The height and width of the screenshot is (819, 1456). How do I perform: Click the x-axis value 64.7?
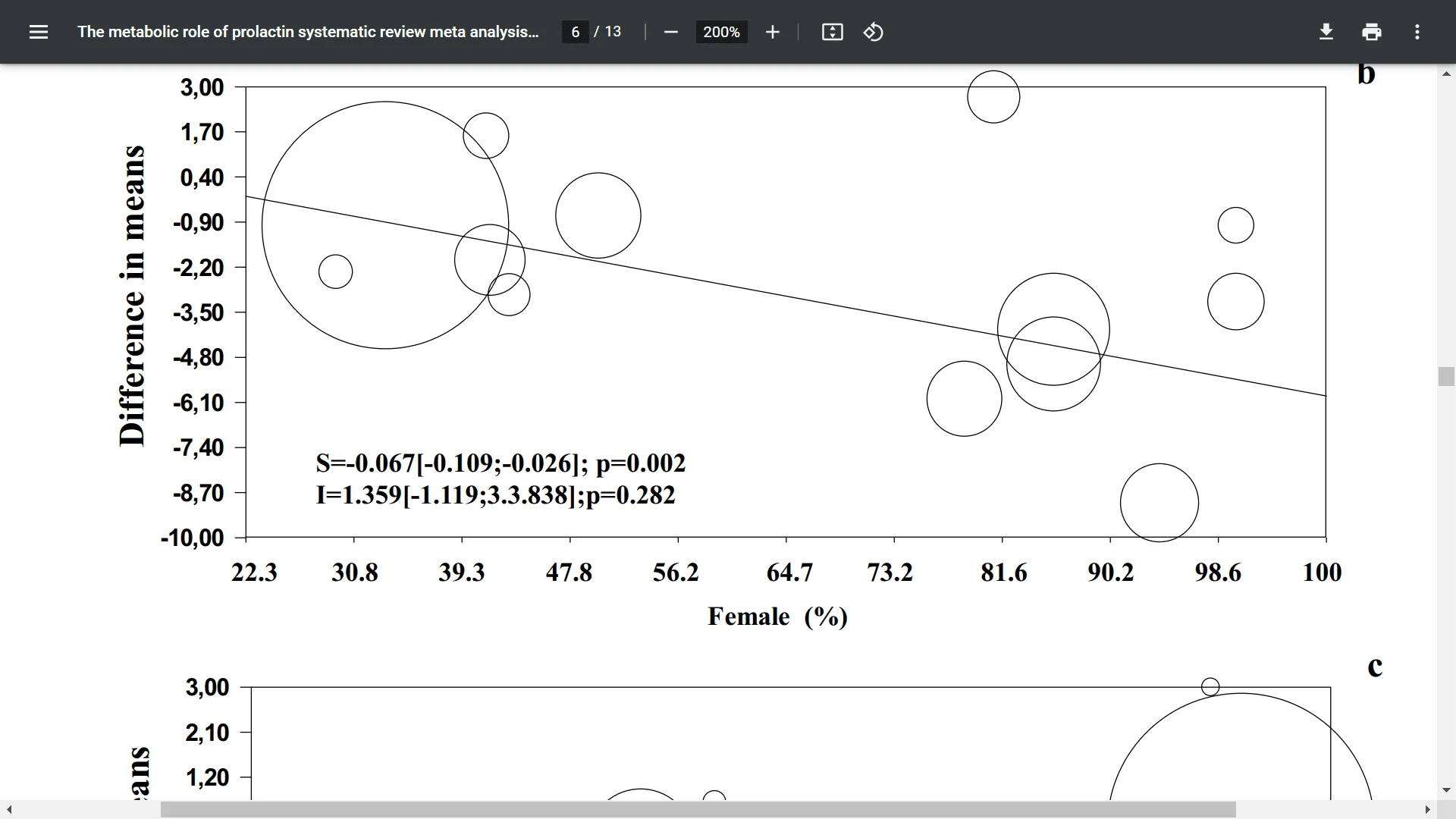(789, 572)
